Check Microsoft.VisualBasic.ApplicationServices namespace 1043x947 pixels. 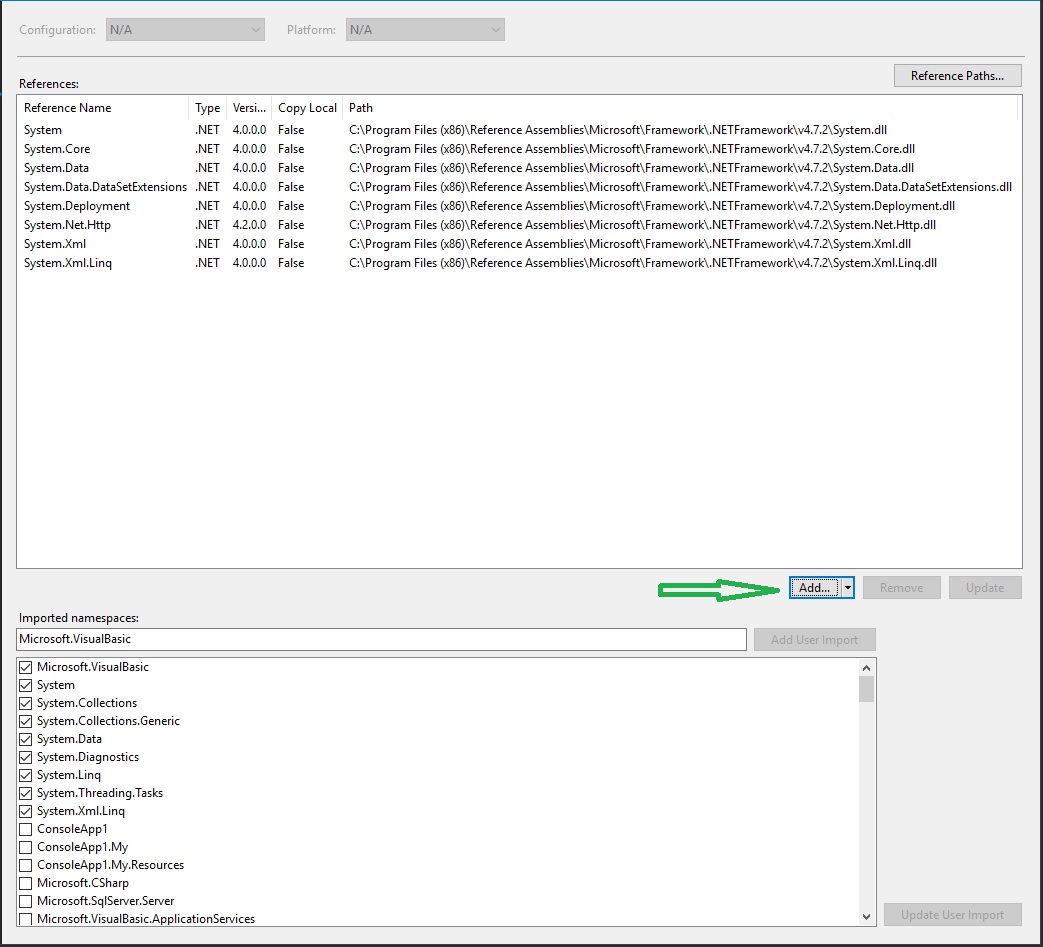(26, 919)
